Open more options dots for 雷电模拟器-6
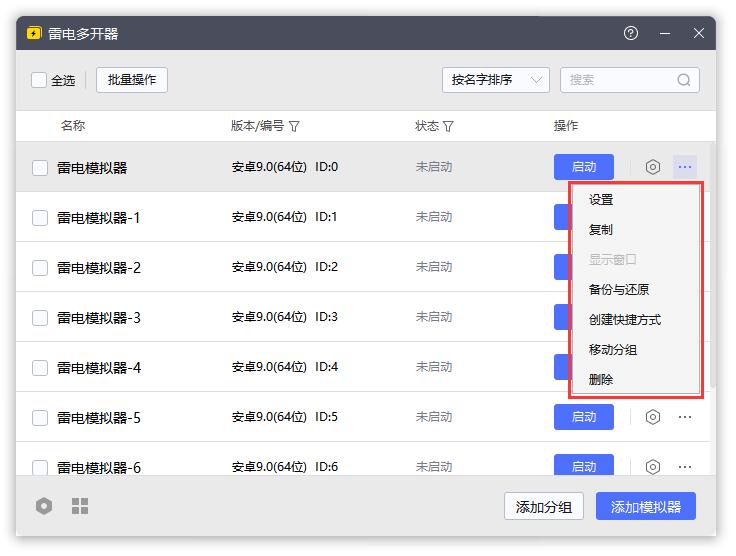The height and width of the screenshot is (556, 736). (x=685, y=466)
